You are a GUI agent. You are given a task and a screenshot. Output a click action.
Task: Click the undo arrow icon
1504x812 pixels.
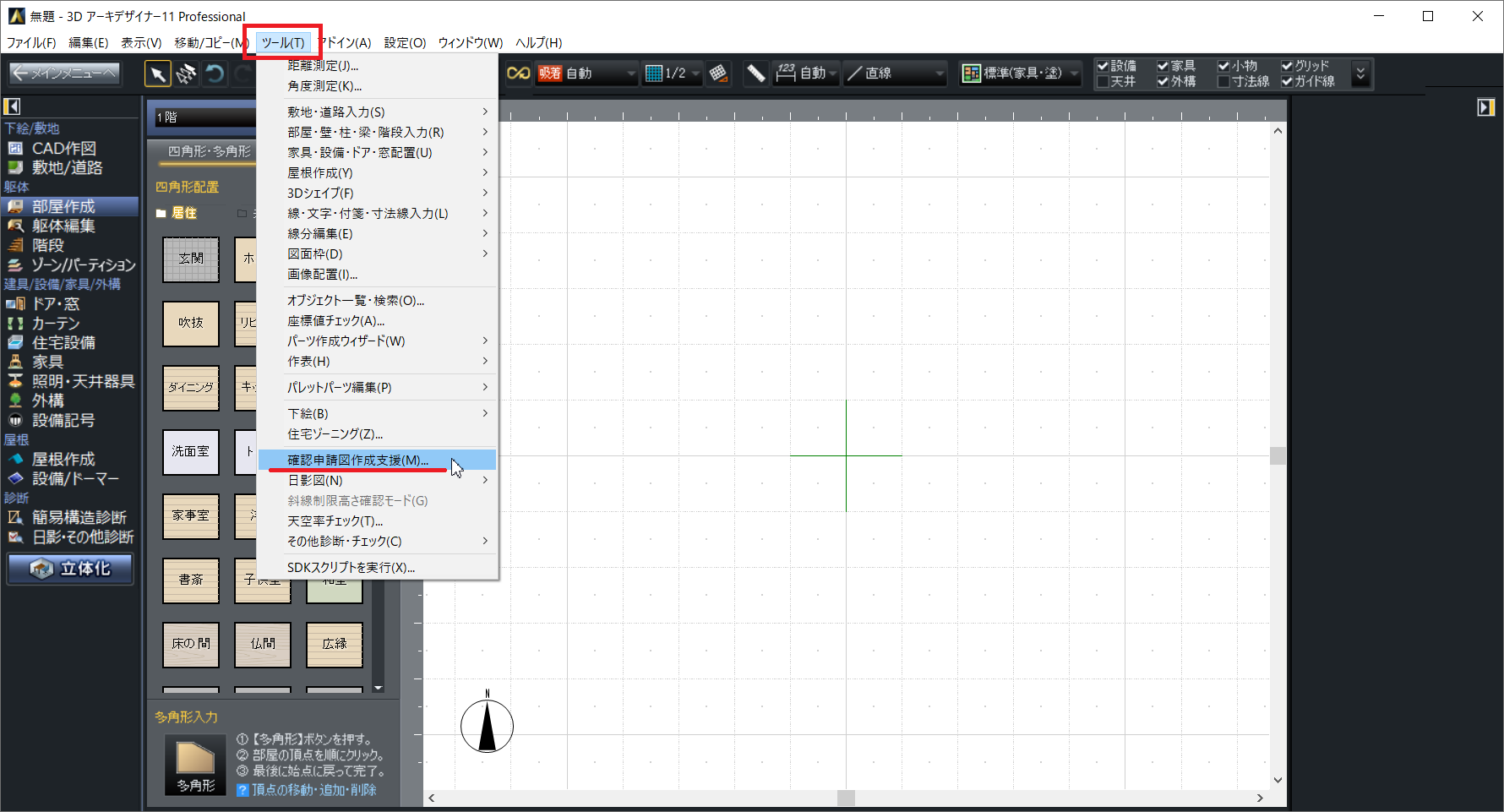[215, 74]
